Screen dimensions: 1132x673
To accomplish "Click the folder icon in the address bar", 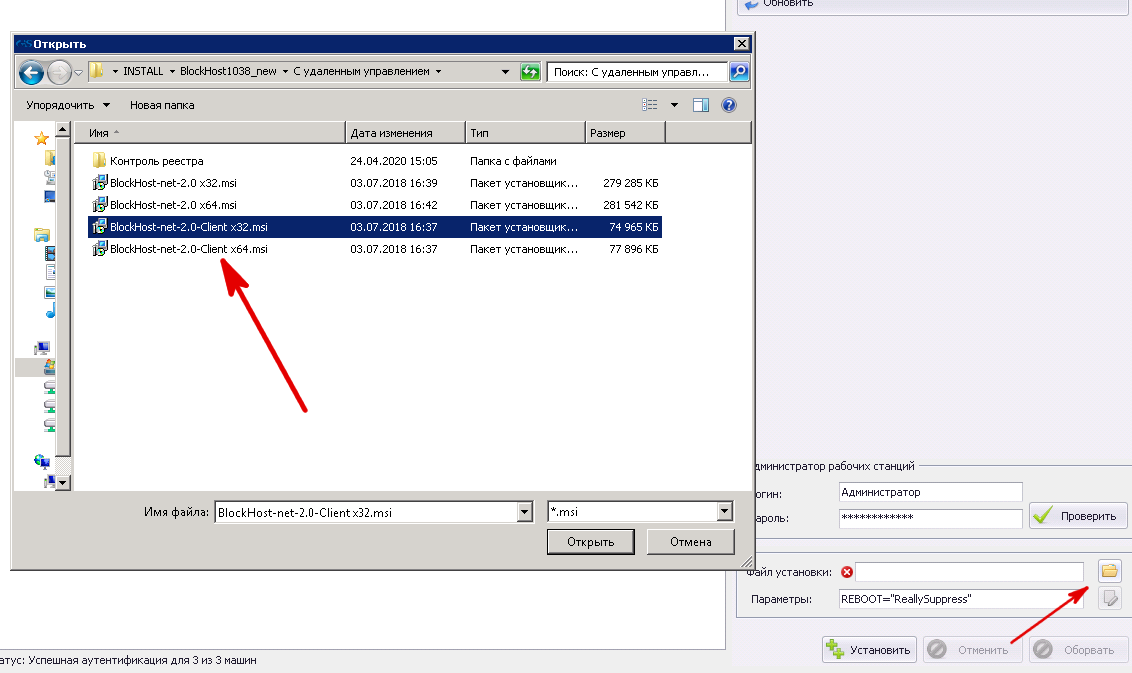I will click(x=97, y=71).
